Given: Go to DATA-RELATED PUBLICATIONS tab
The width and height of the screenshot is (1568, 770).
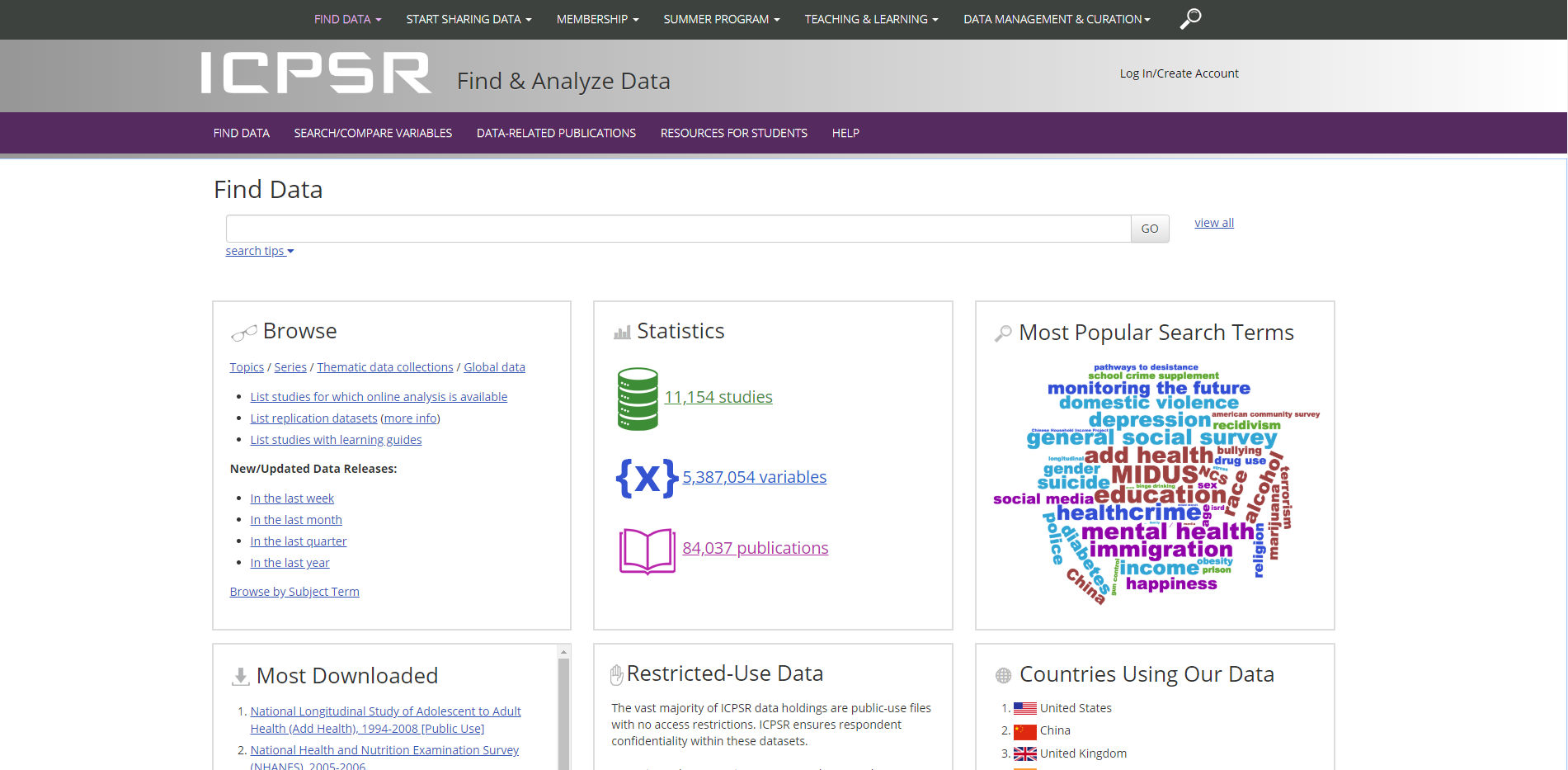Looking at the screenshot, I should [556, 133].
